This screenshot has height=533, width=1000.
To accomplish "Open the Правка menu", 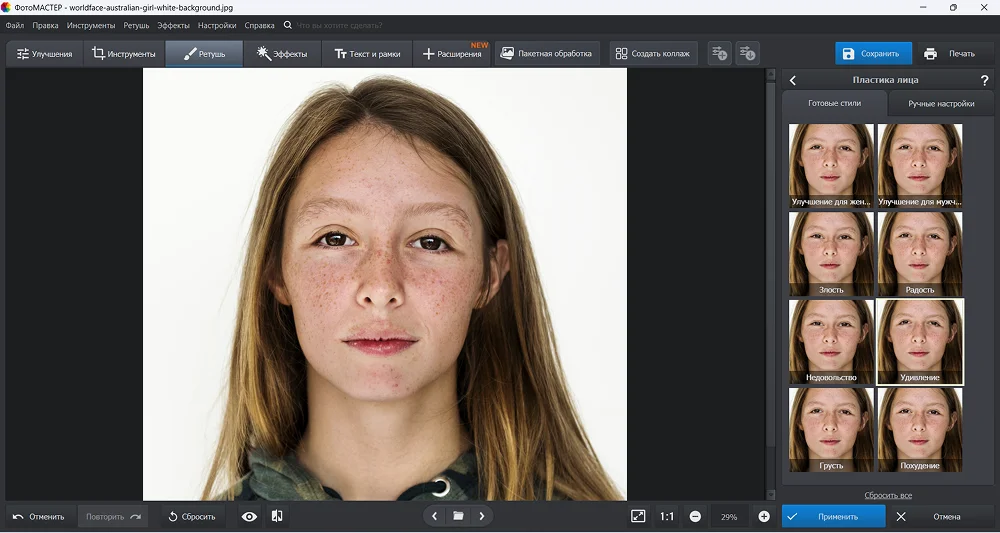I will [45, 26].
